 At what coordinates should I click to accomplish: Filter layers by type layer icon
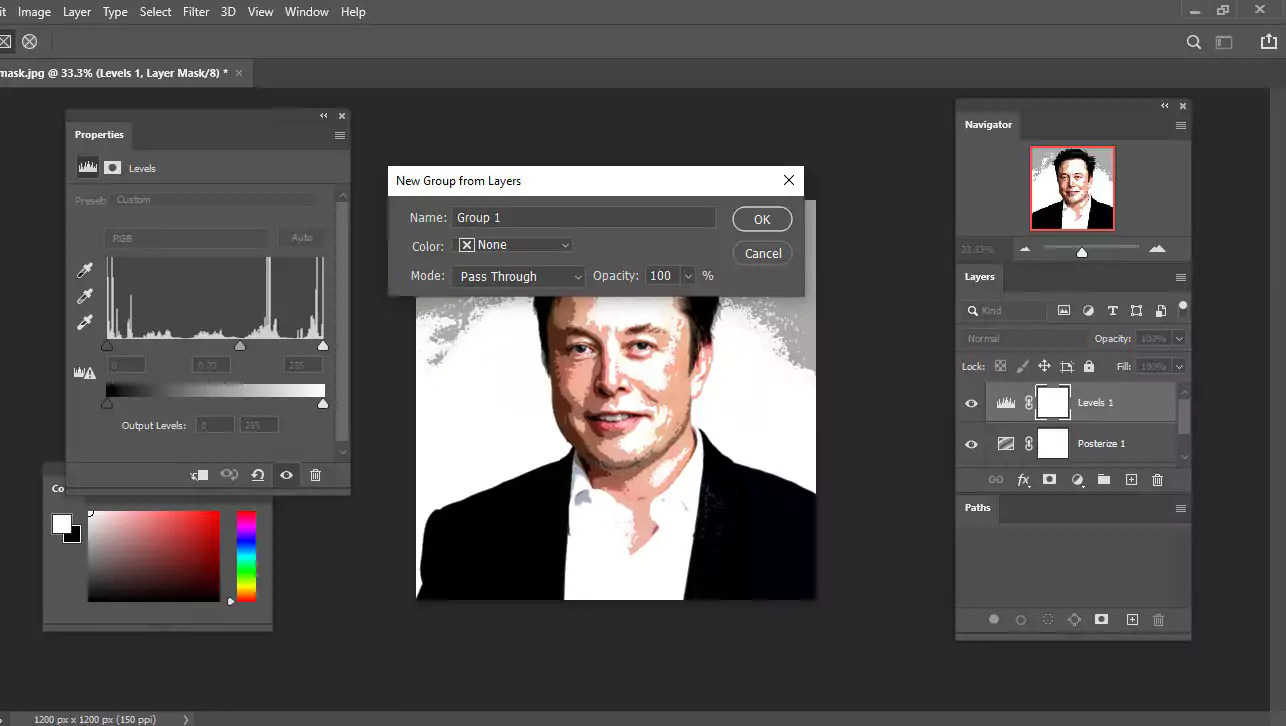[1112, 311]
